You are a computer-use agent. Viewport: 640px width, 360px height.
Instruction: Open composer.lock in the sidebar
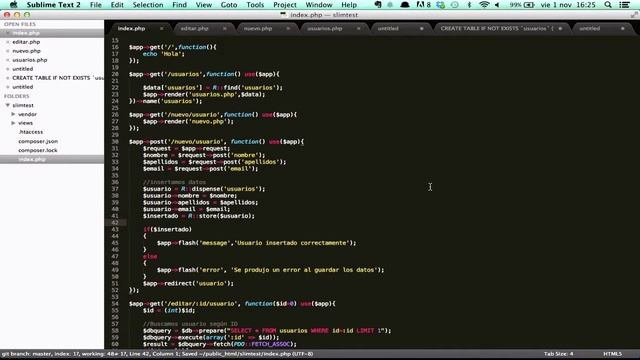pyautogui.click(x=38, y=150)
